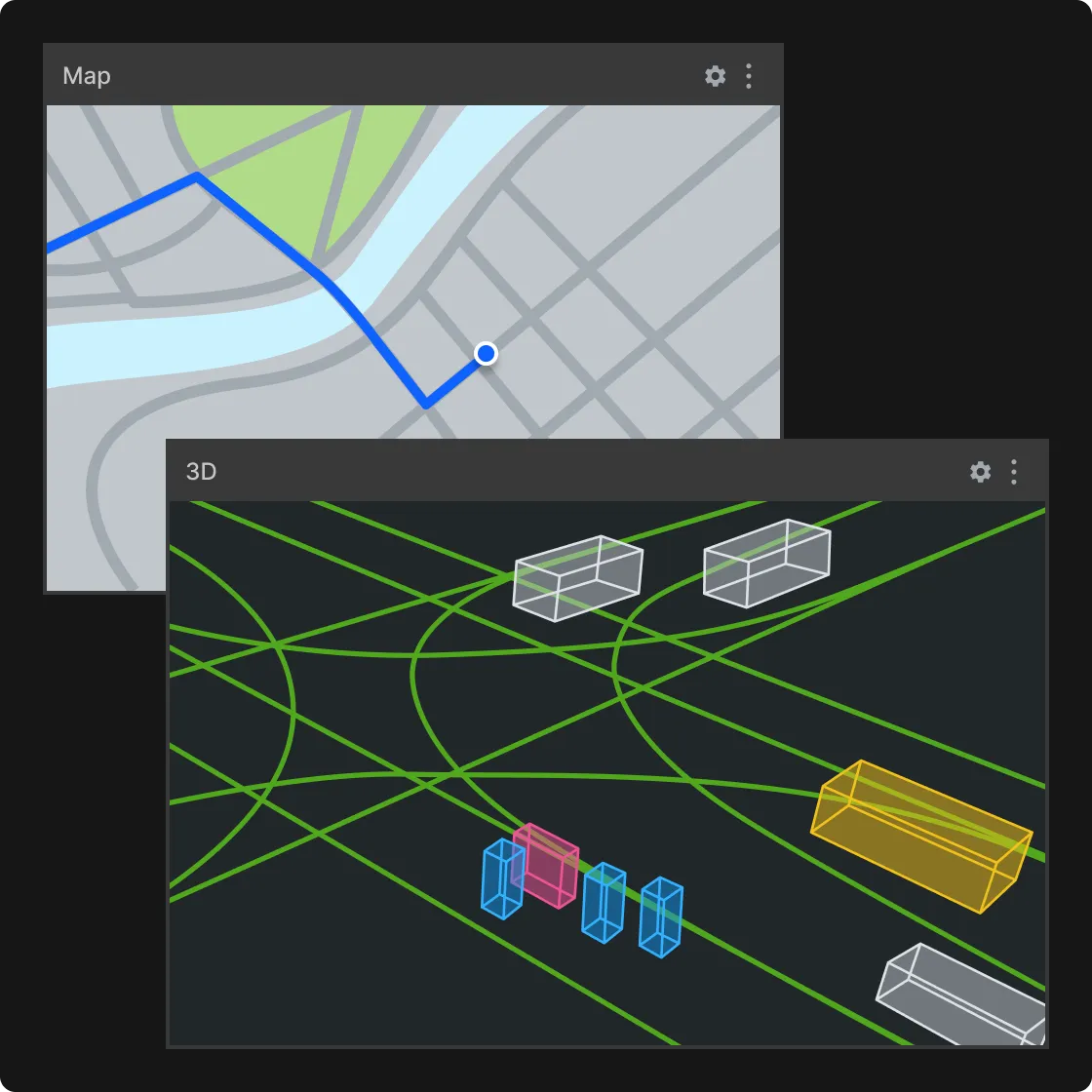Select the blue location marker on the map
This screenshot has width=1092, height=1092.
(x=486, y=354)
